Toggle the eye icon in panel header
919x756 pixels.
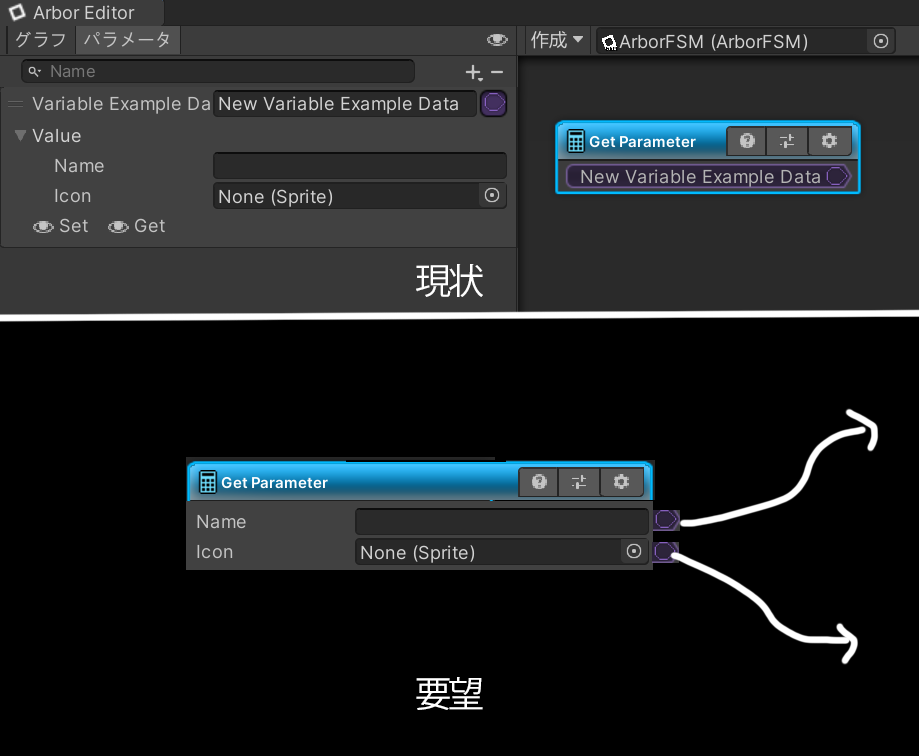coord(497,40)
